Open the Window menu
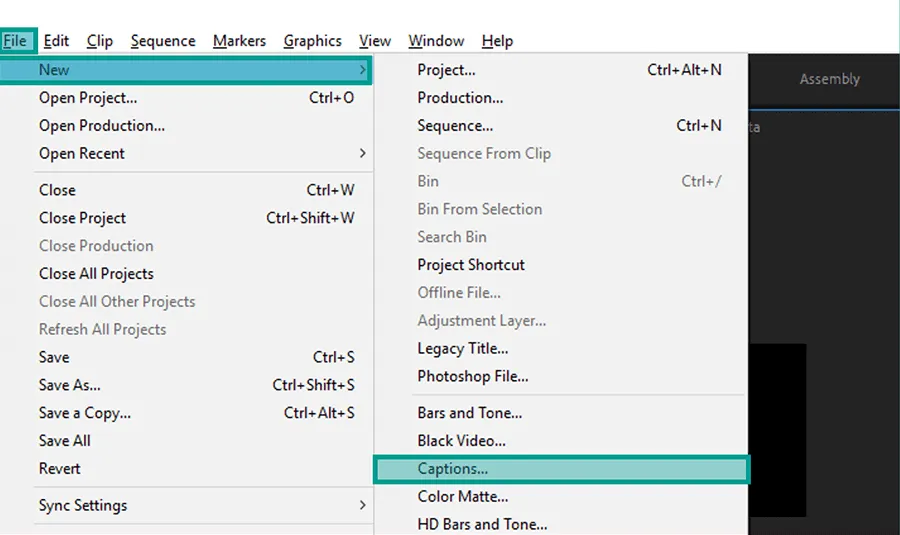 (436, 41)
